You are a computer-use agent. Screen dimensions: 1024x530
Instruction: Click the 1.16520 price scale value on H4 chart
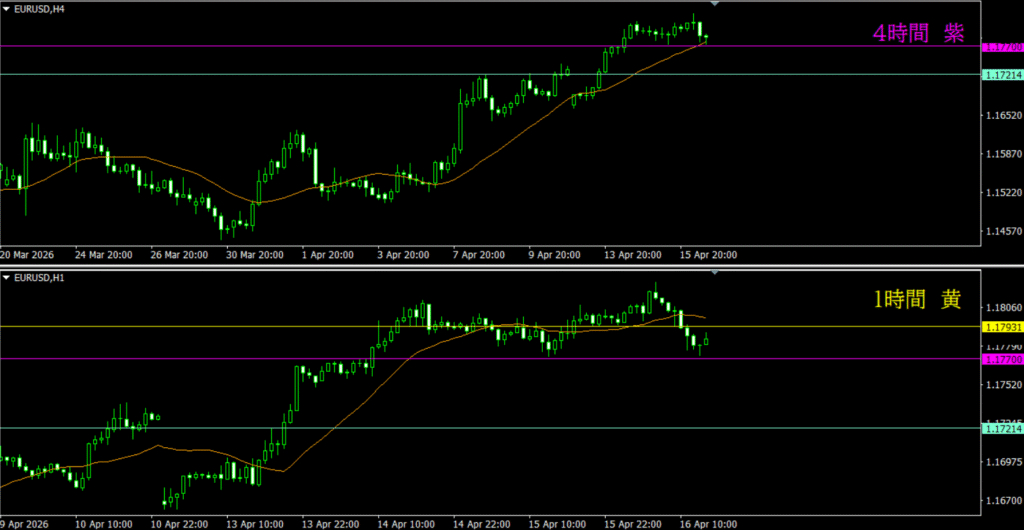(1002, 117)
